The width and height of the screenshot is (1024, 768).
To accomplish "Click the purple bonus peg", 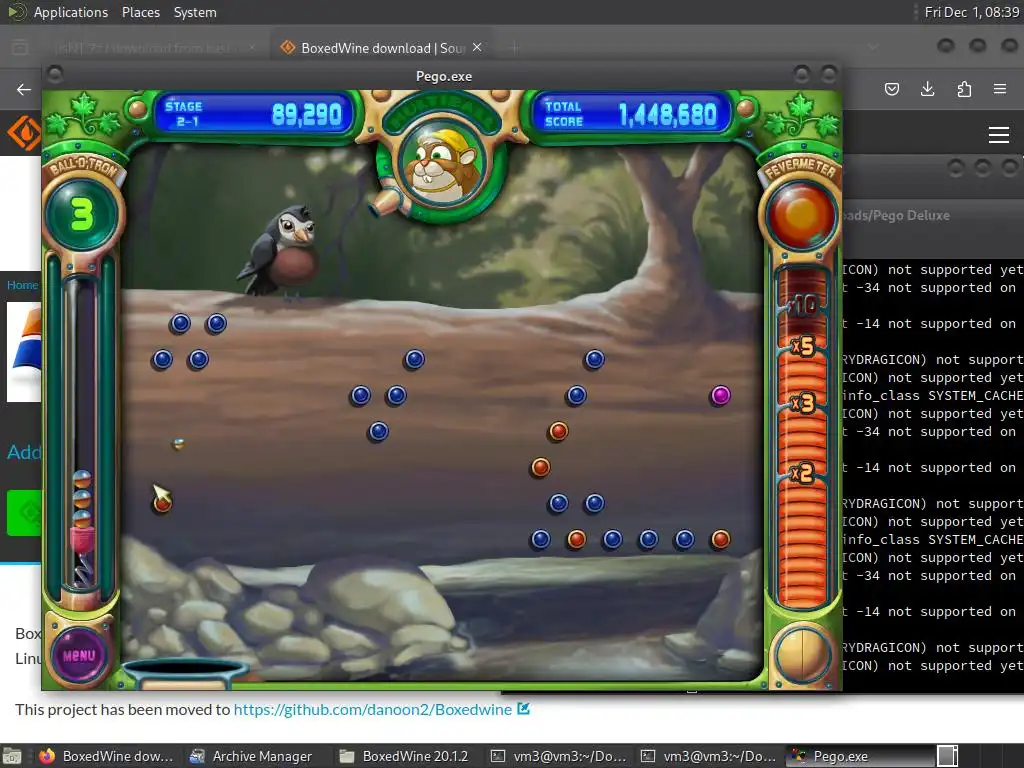I will click(x=720, y=395).
